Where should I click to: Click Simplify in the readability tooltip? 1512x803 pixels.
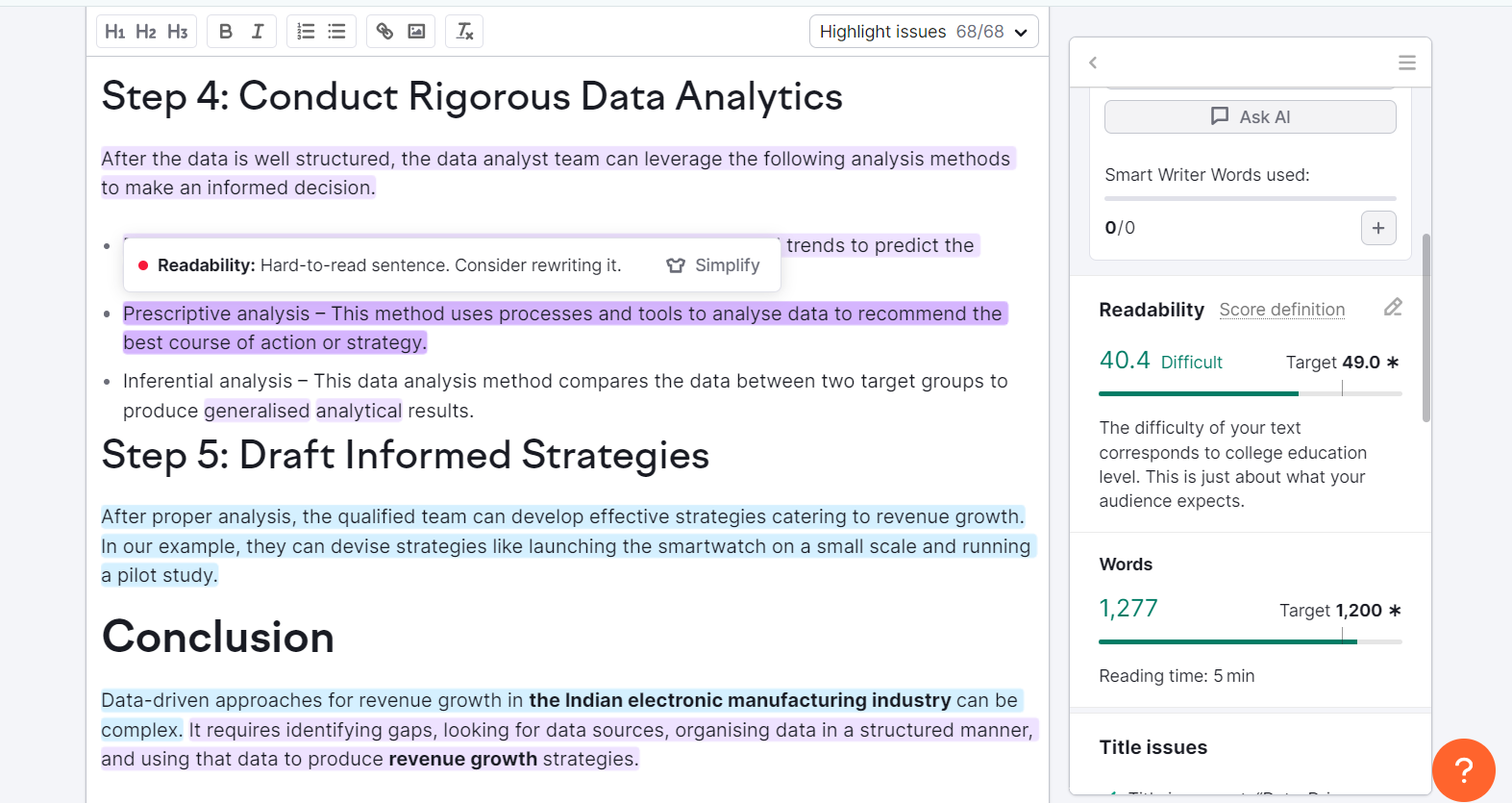(x=713, y=265)
